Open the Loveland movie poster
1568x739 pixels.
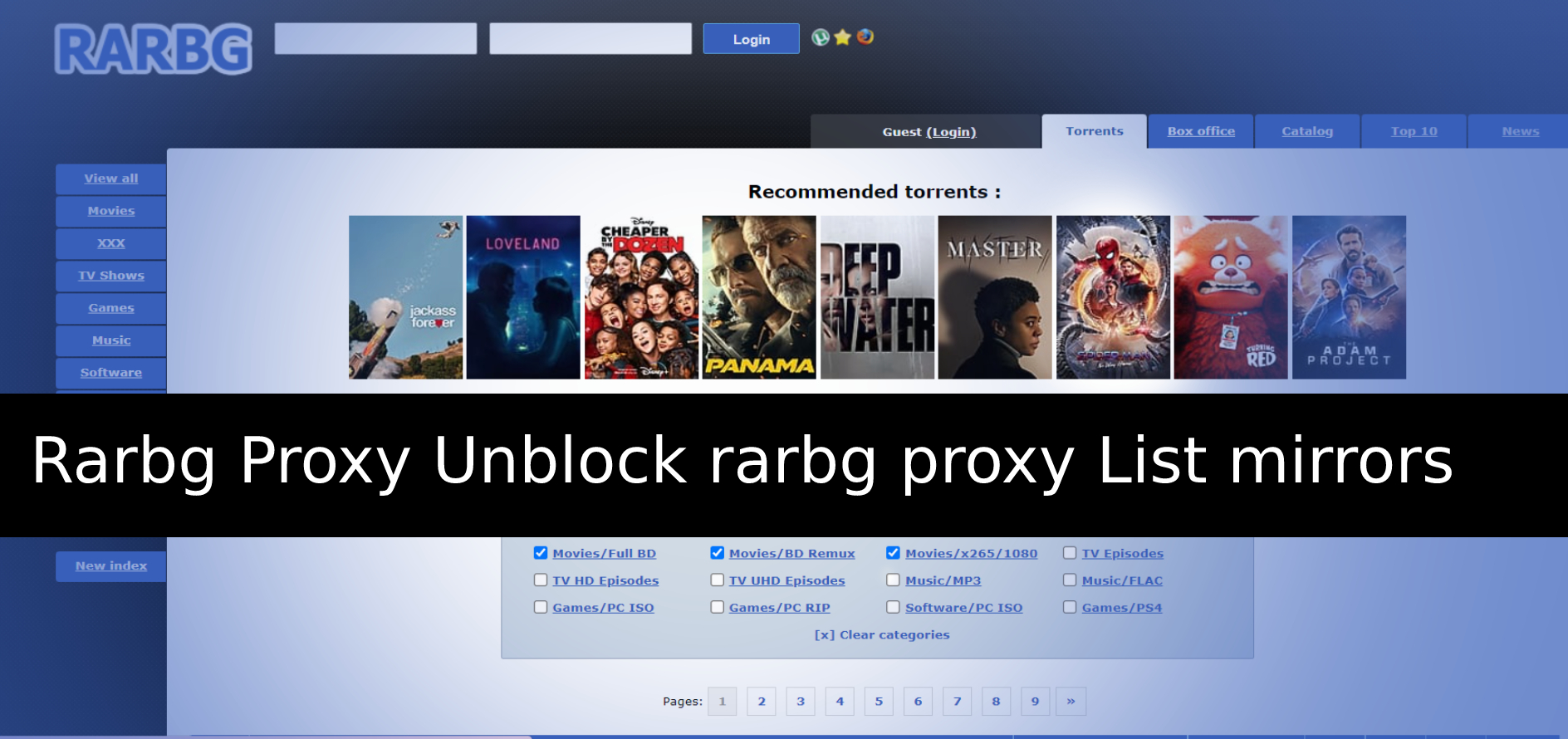[x=523, y=297]
